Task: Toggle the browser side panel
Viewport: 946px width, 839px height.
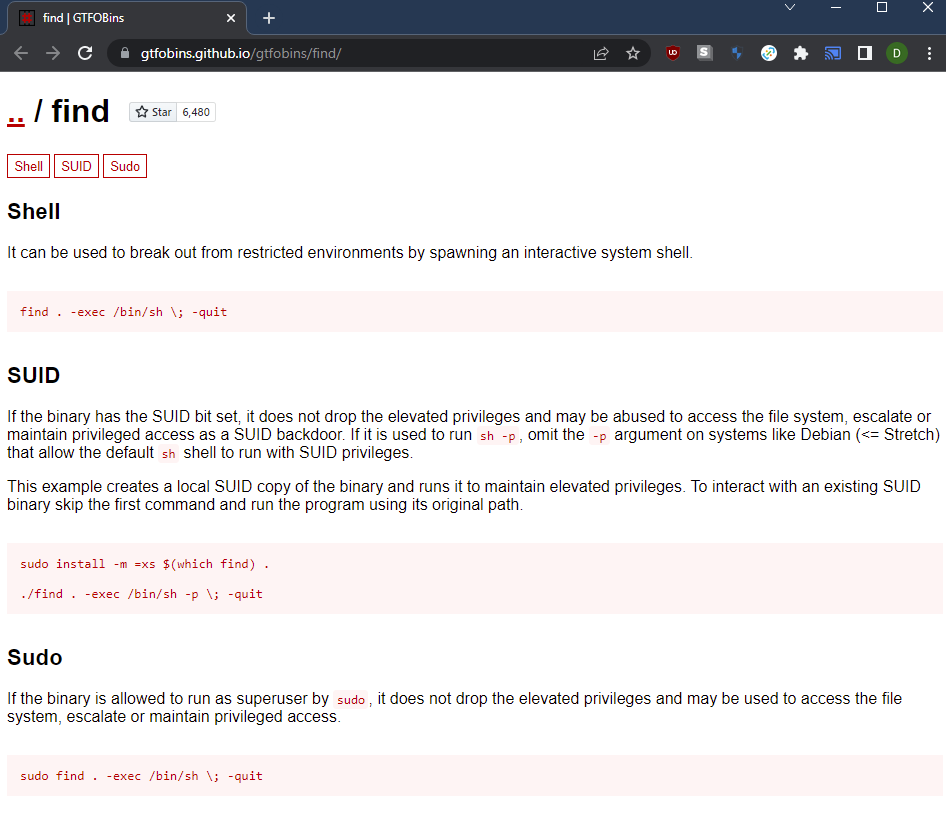Action: click(x=865, y=53)
